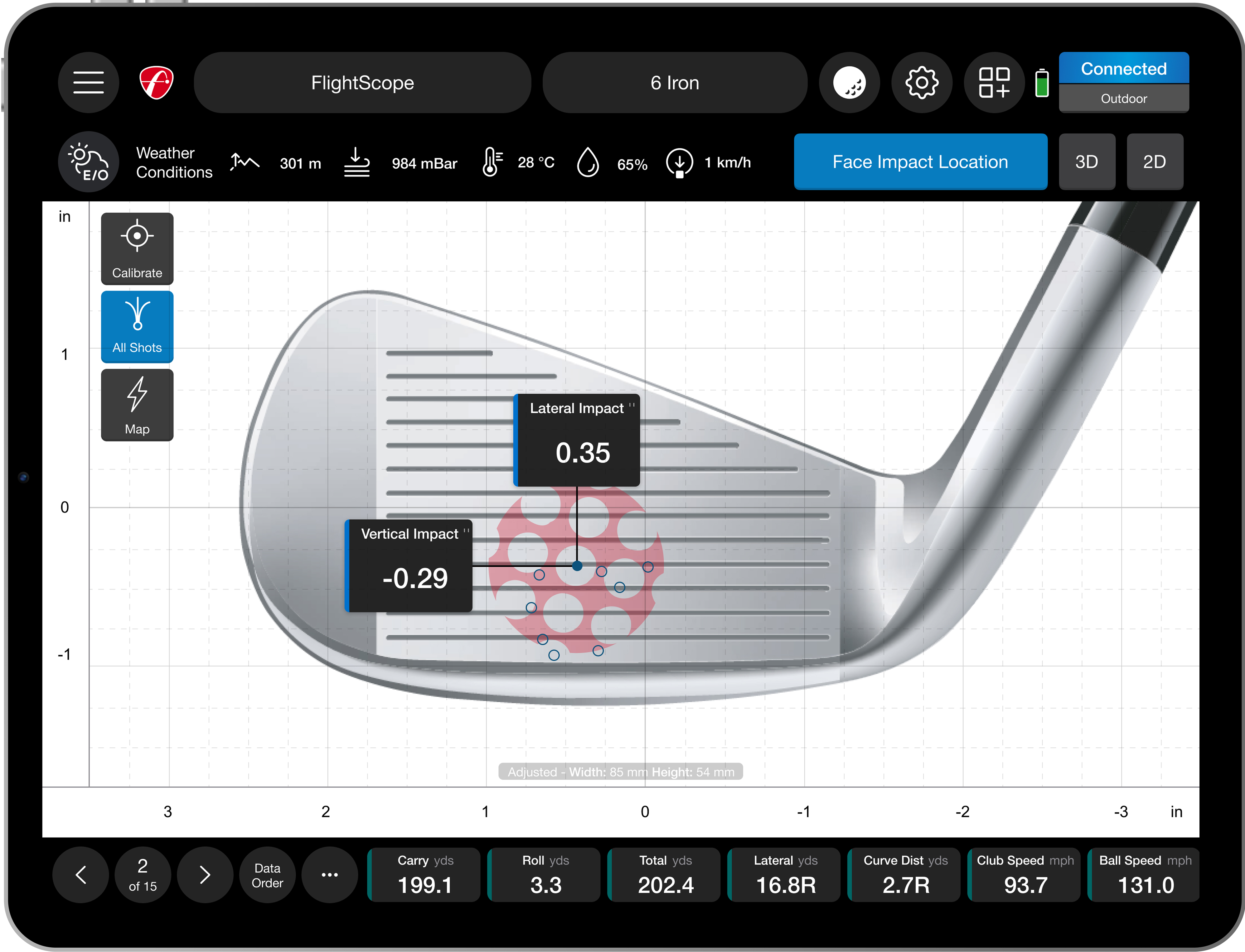Switch to 3D view mode

click(x=1086, y=162)
